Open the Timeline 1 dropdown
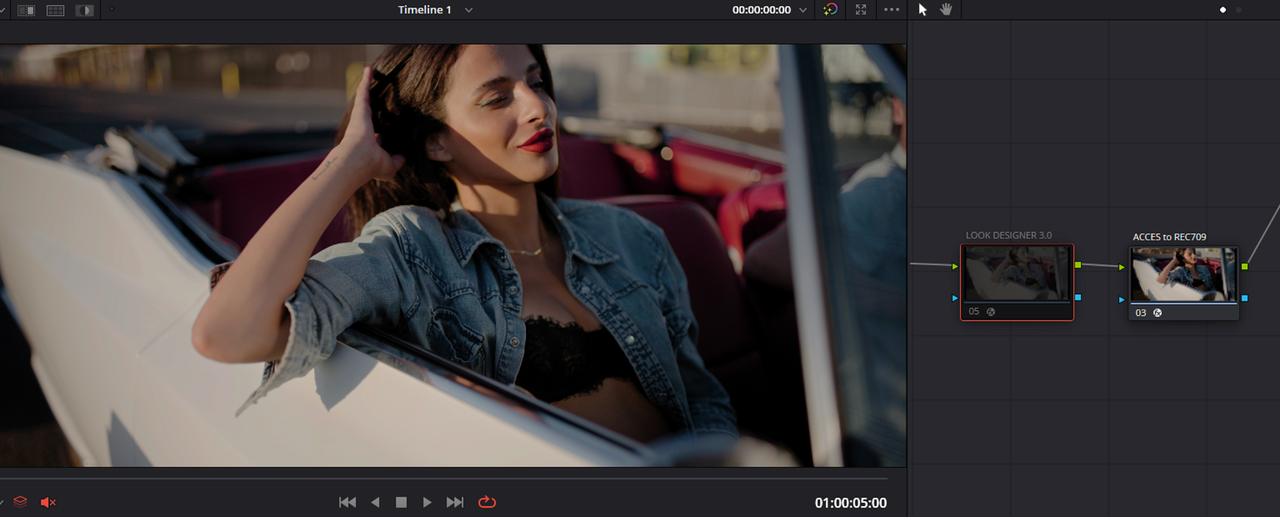This screenshot has width=1280, height=517. point(469,10)
